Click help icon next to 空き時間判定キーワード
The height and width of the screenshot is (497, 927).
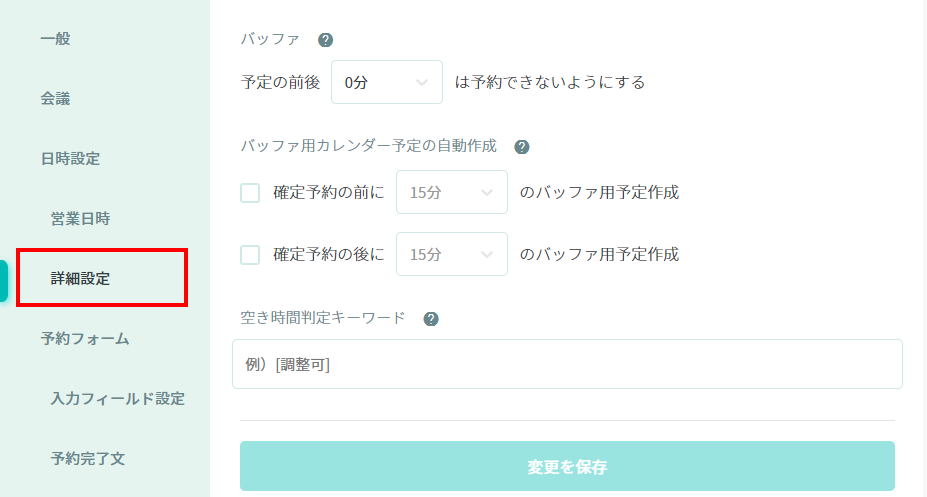point(431,319)
